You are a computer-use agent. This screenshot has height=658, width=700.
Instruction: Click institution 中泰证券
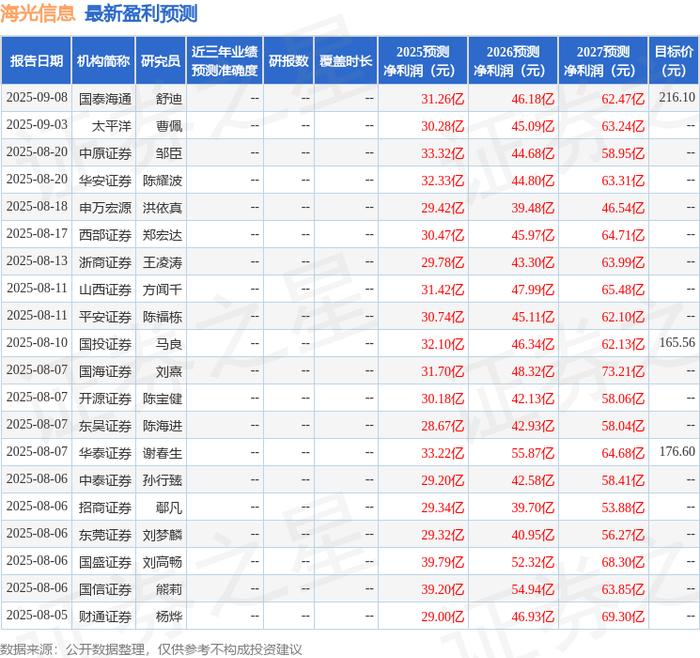coord(105,480)
